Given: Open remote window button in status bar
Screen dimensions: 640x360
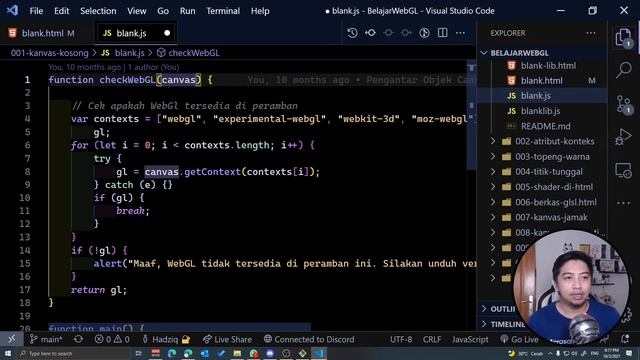Looking at the screenshot, I should coord(11,339).
